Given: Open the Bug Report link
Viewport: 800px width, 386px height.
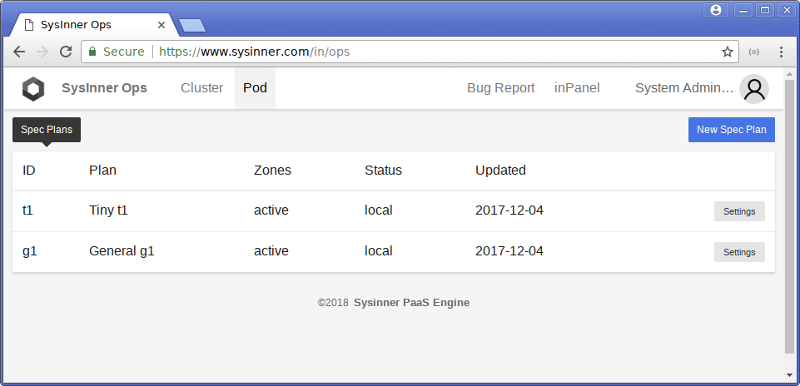Looking at the screenshot, I should pyautogui.click(x=501, y=88).
